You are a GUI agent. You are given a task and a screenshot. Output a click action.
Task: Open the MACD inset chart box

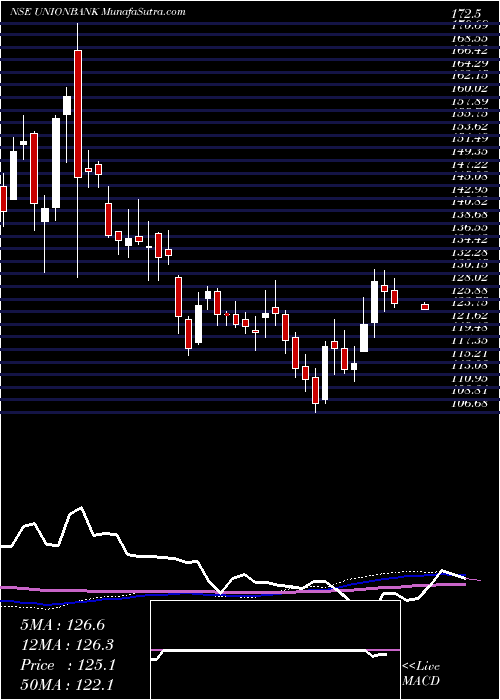(x=275, y=650)
